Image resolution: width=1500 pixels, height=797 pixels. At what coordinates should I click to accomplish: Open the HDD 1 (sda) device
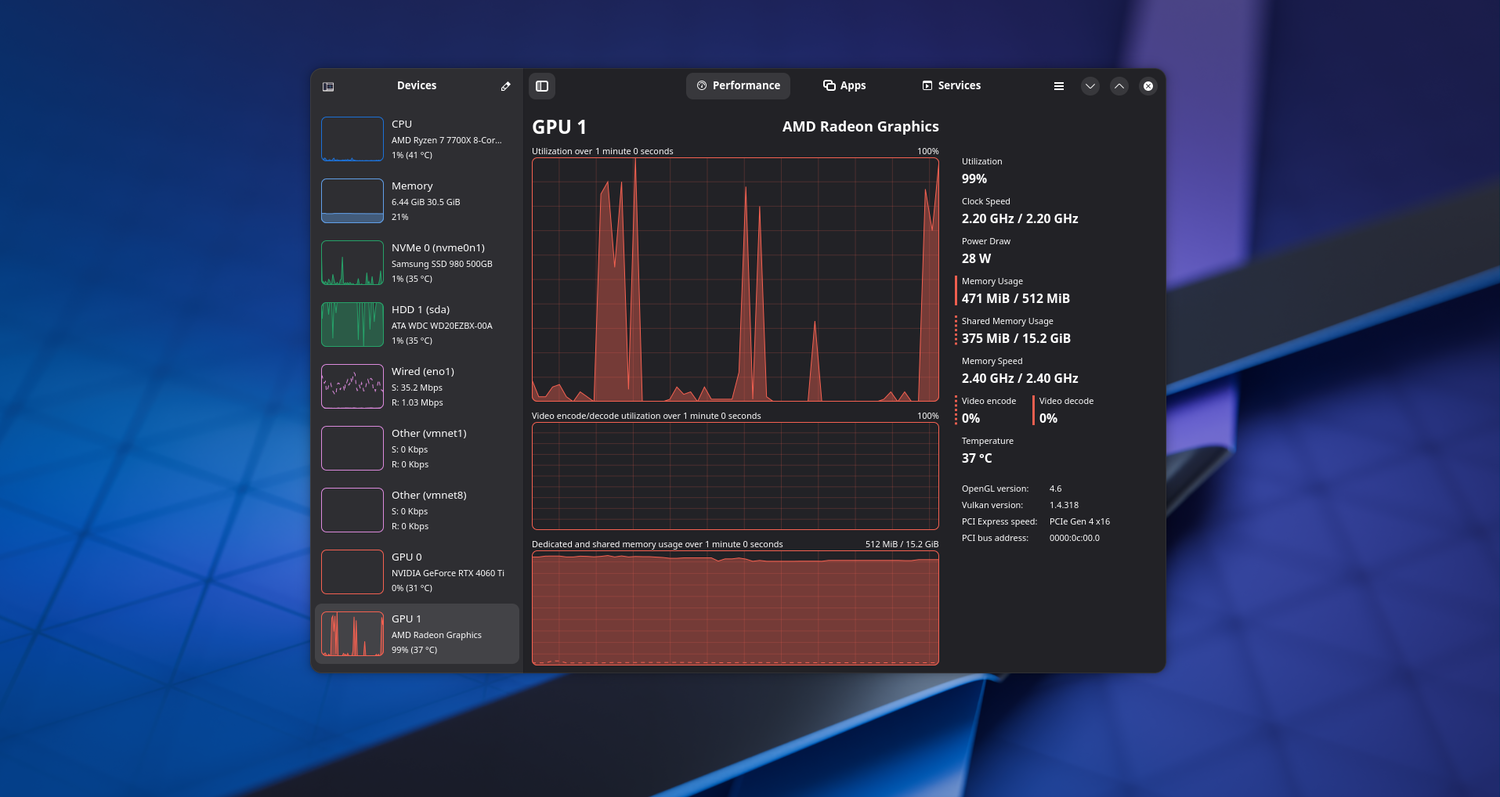pos(417,325)
